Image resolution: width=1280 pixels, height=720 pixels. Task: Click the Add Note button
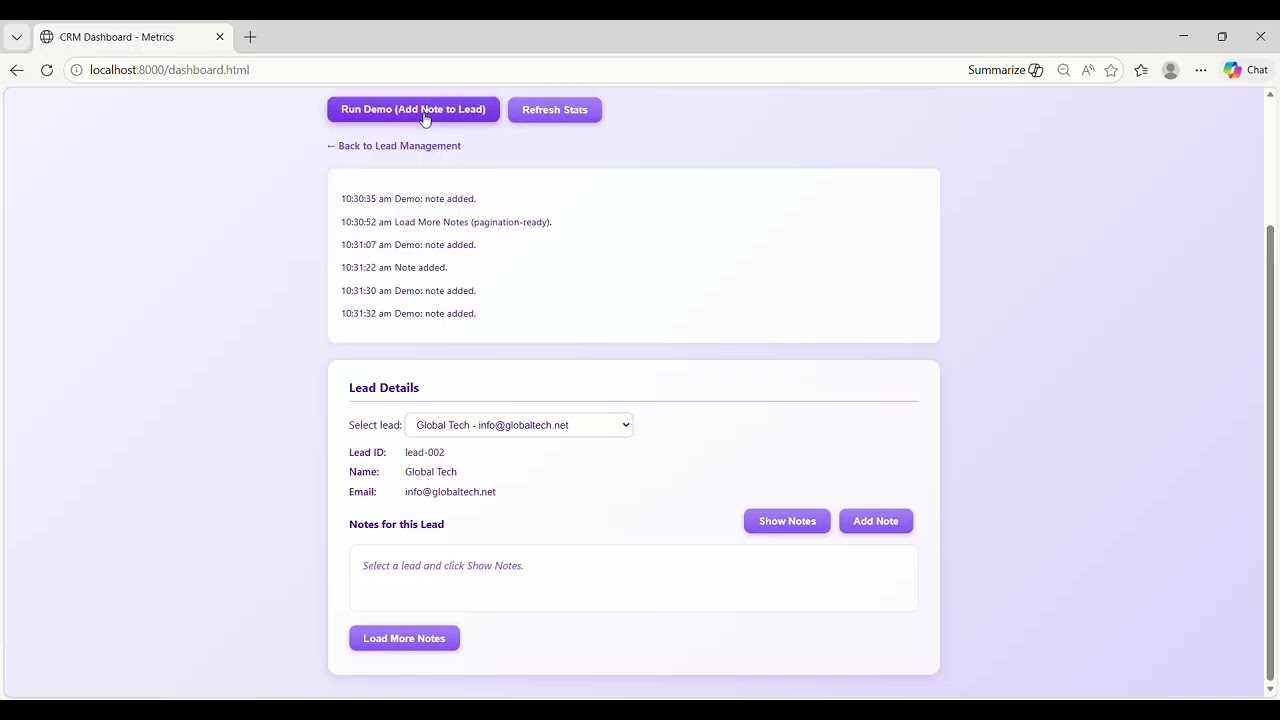coord(876,521)
